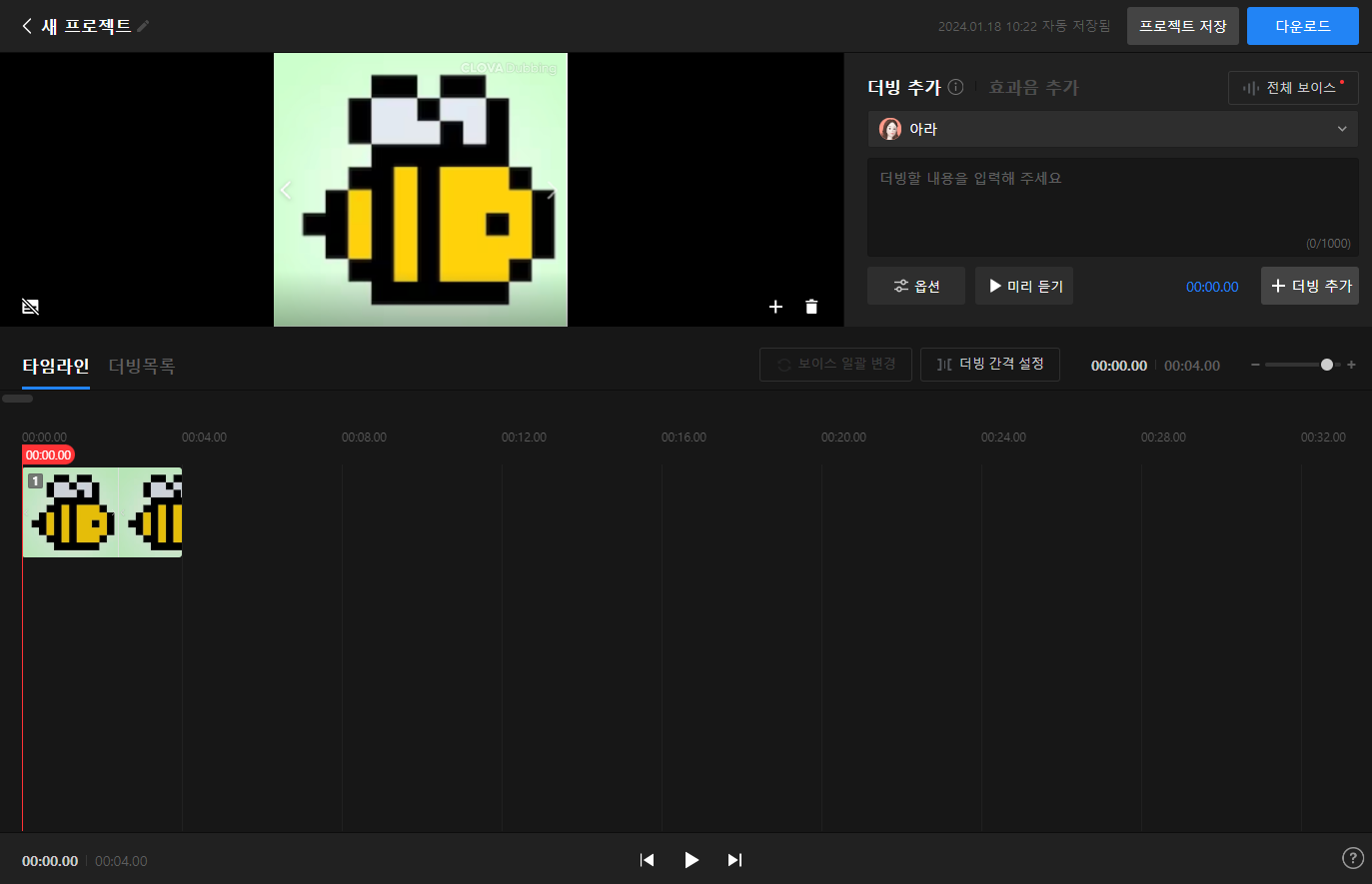This screenshot has width=1372, height=884.
Task: Click the timeline zoom slider handle
Action: [x=1327, y=365]
